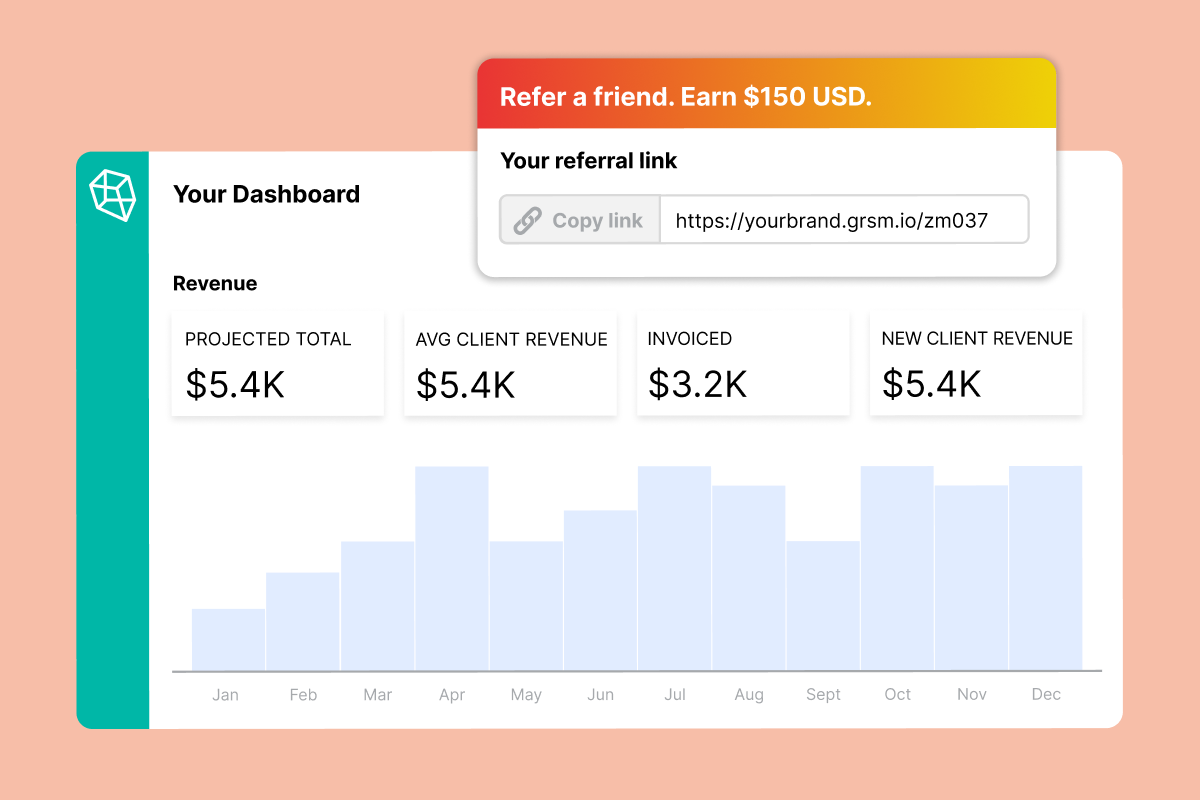
Task: Select the AVG CLIENT REVENUE metric card
Action: tap(510, 362)
